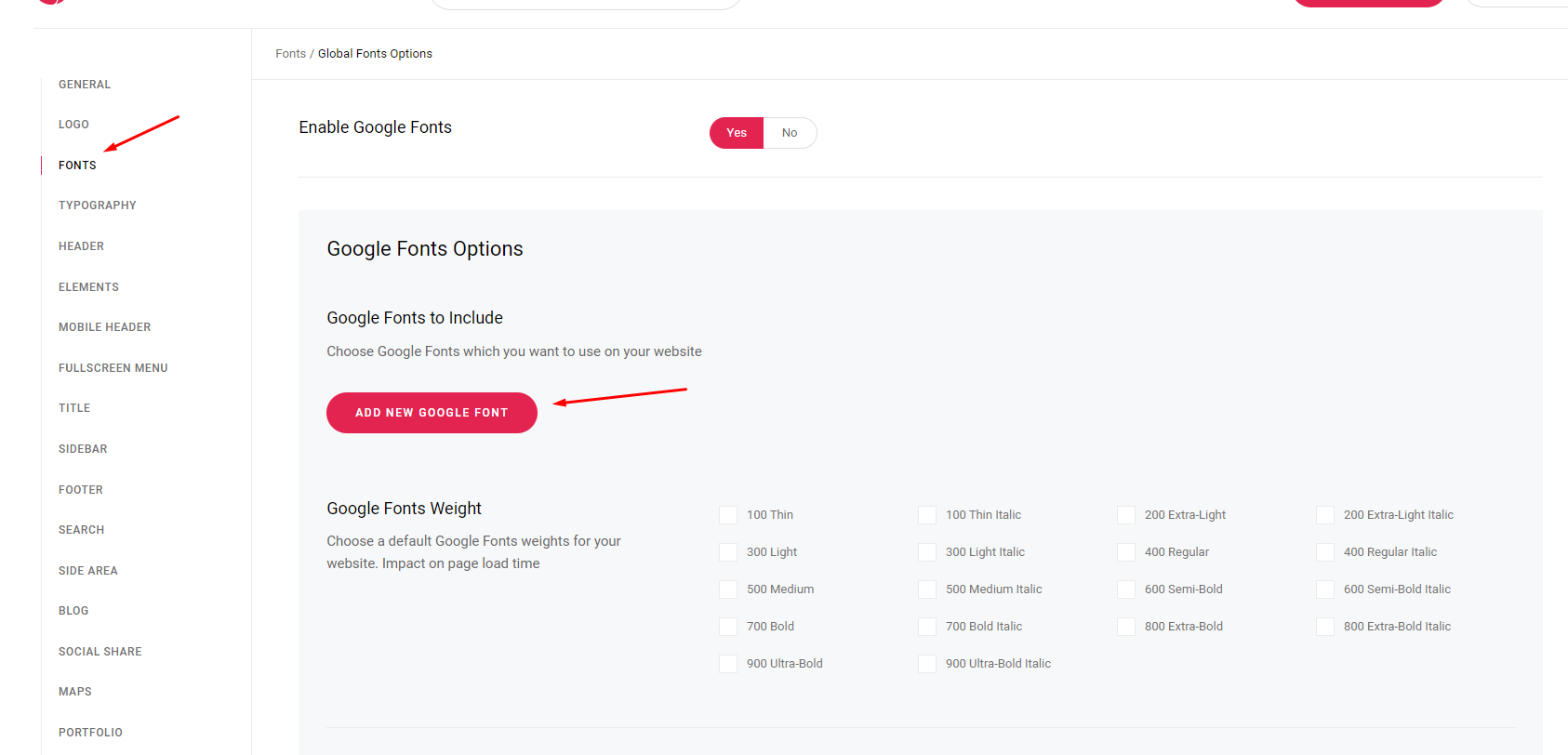This screenshot has height=755, width=1568.
Task: Open Sidebar options section
Action: point(83,449)
